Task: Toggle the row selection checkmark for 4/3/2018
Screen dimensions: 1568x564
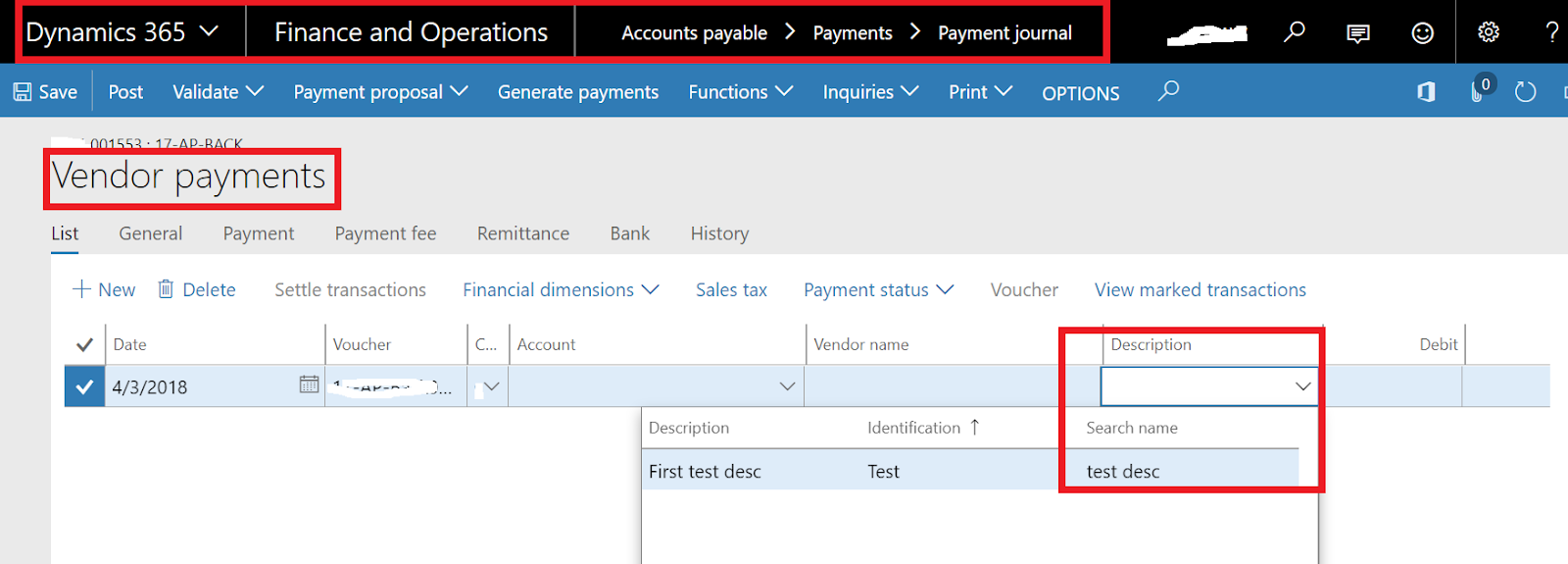Action: coord(84,386)
